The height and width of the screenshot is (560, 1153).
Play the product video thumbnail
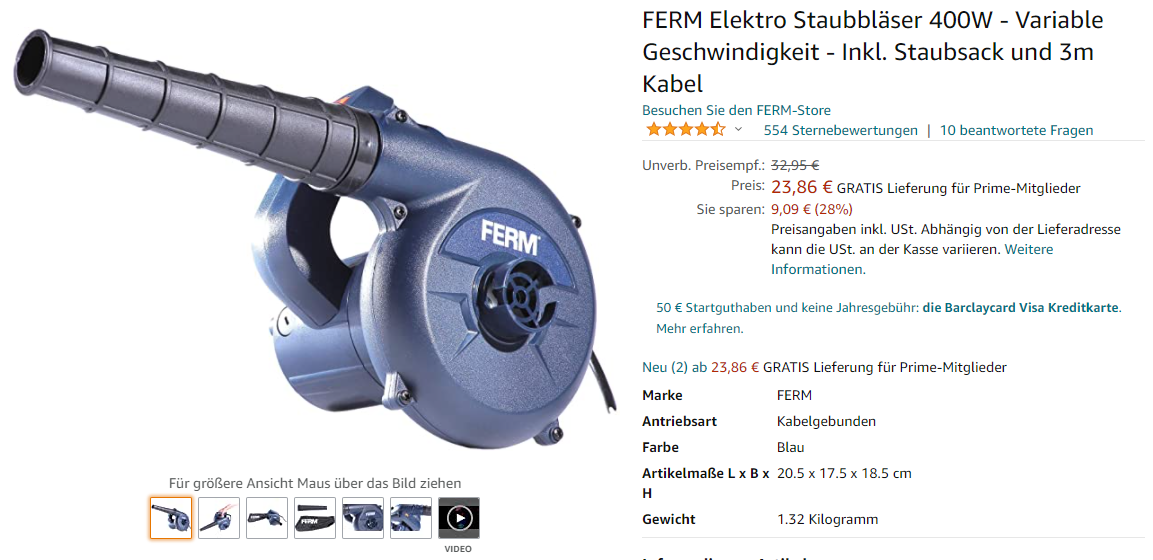click(x=459, y=518)
